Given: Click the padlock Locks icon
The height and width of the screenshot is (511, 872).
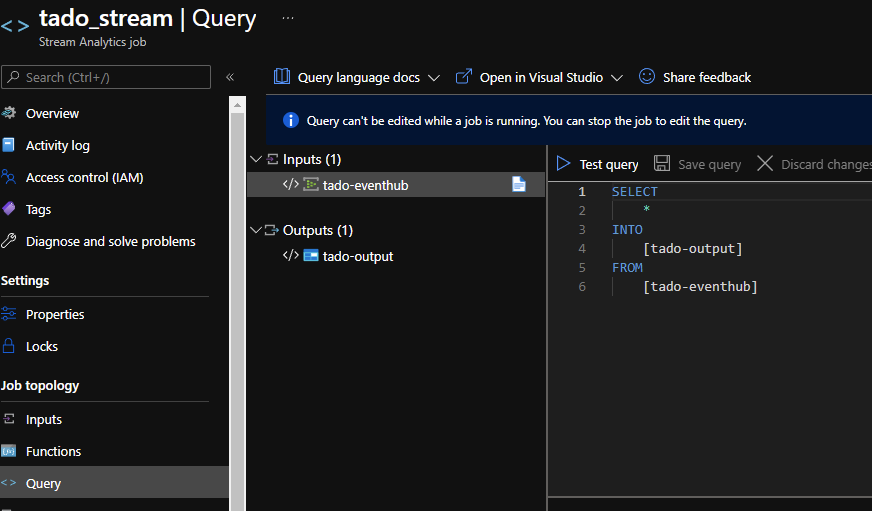Looking at the screenshot, I should click(8, 346).
